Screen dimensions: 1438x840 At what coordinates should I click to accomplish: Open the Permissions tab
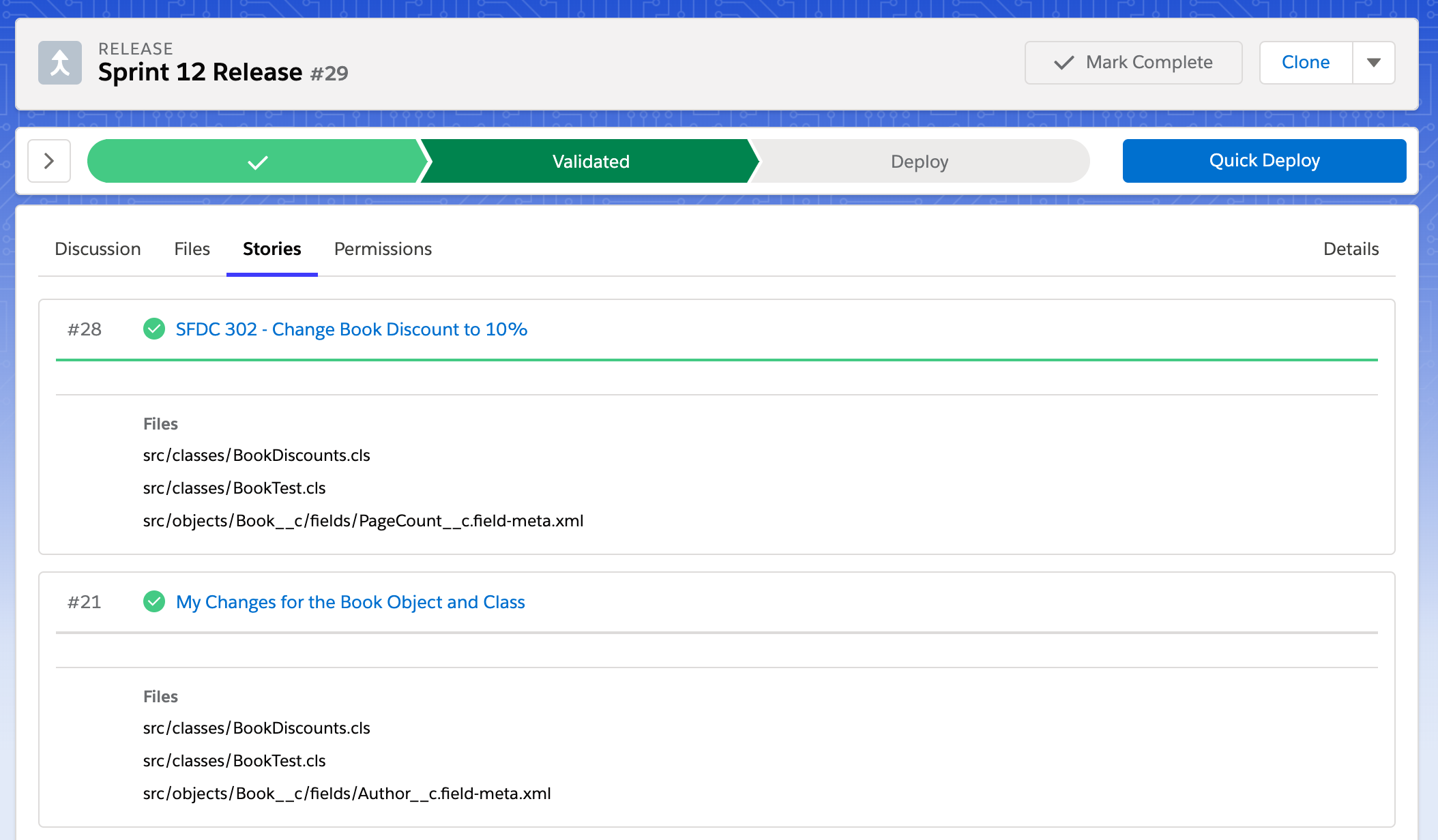[382, 249]
